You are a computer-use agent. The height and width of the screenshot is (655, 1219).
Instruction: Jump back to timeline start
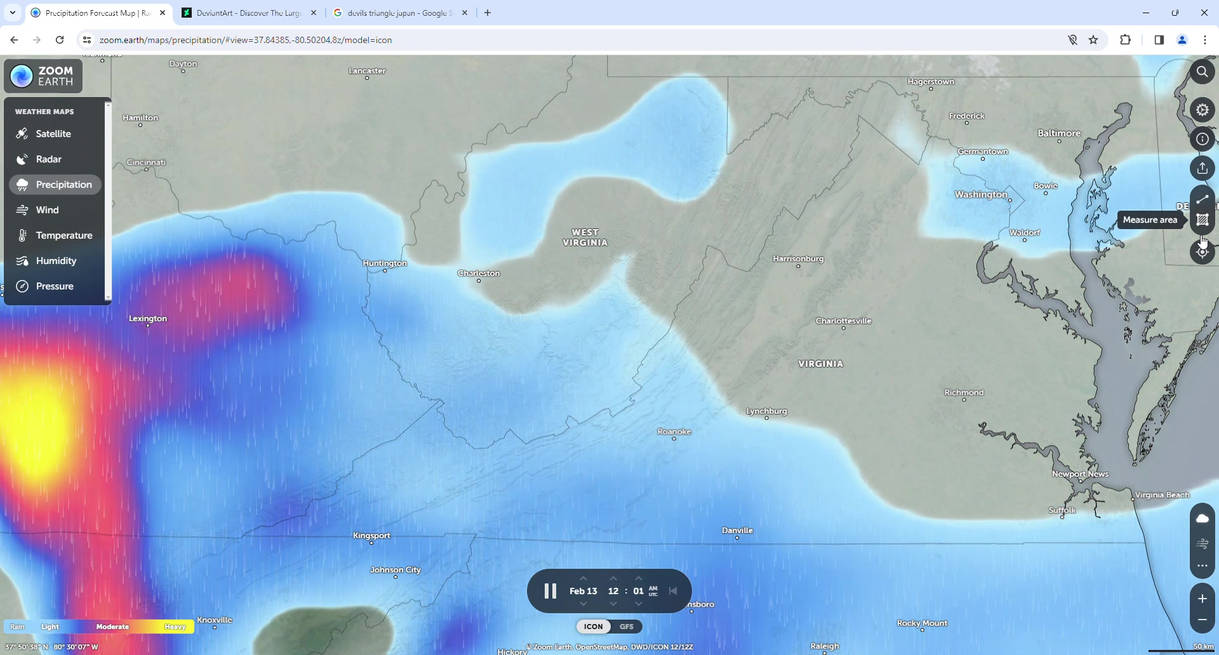pos(674,590)
